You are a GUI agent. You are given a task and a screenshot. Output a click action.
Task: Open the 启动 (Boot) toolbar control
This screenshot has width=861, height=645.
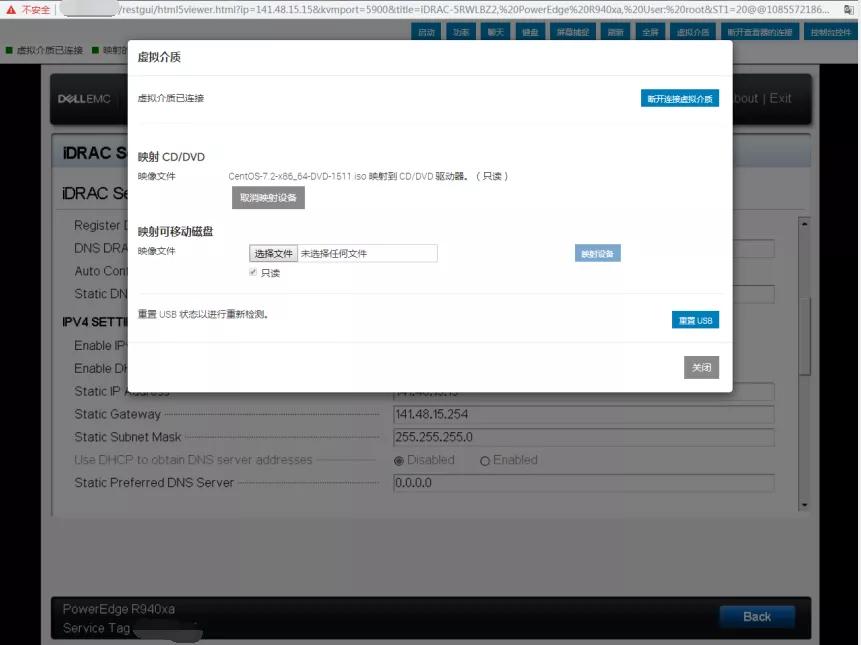[427, 31]
